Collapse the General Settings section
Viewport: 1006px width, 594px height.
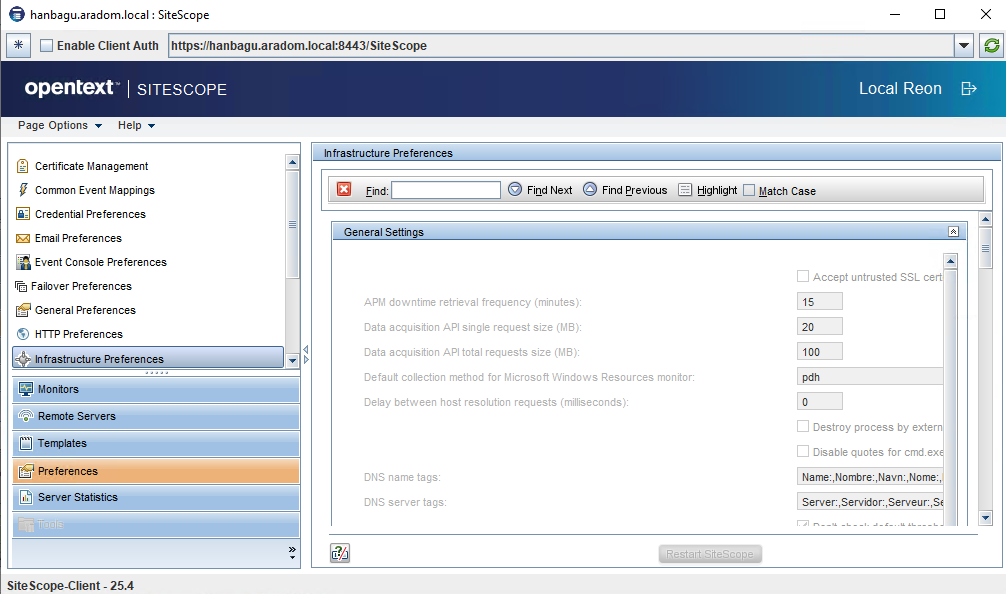click(x=953, y=232)
